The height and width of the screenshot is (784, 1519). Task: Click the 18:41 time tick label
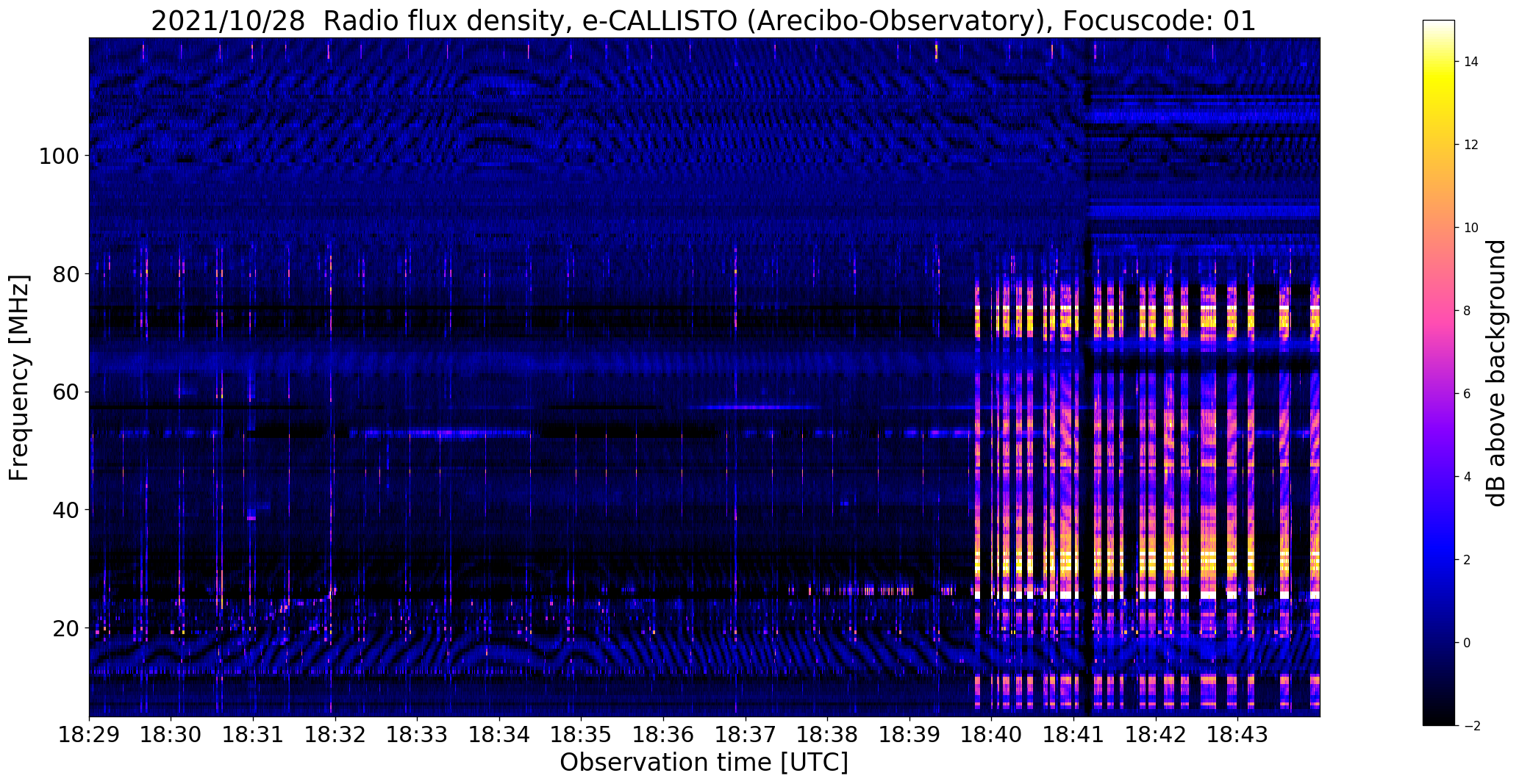pos(1074,735)
